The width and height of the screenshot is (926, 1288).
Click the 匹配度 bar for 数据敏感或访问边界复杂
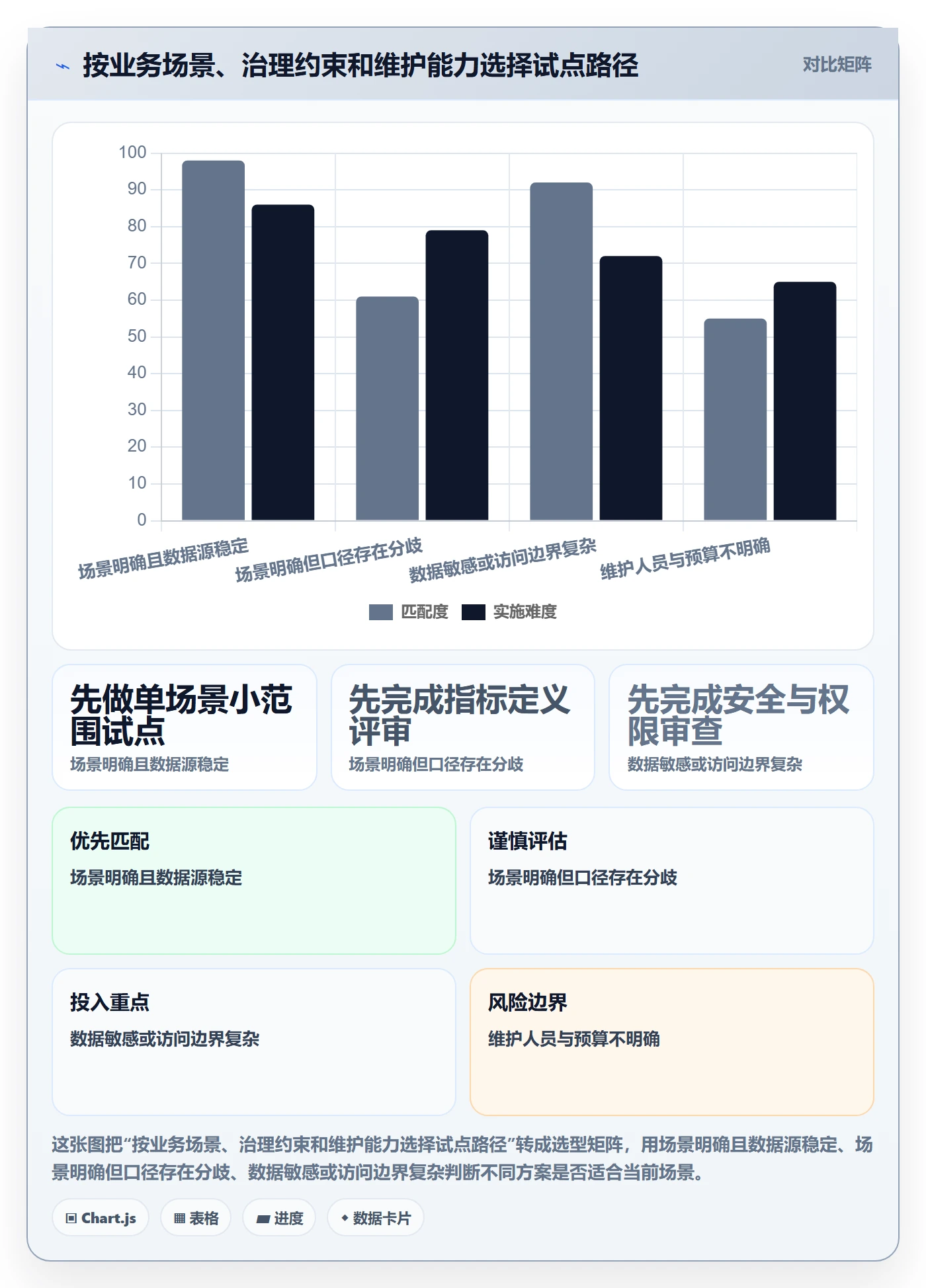point(561,351)
